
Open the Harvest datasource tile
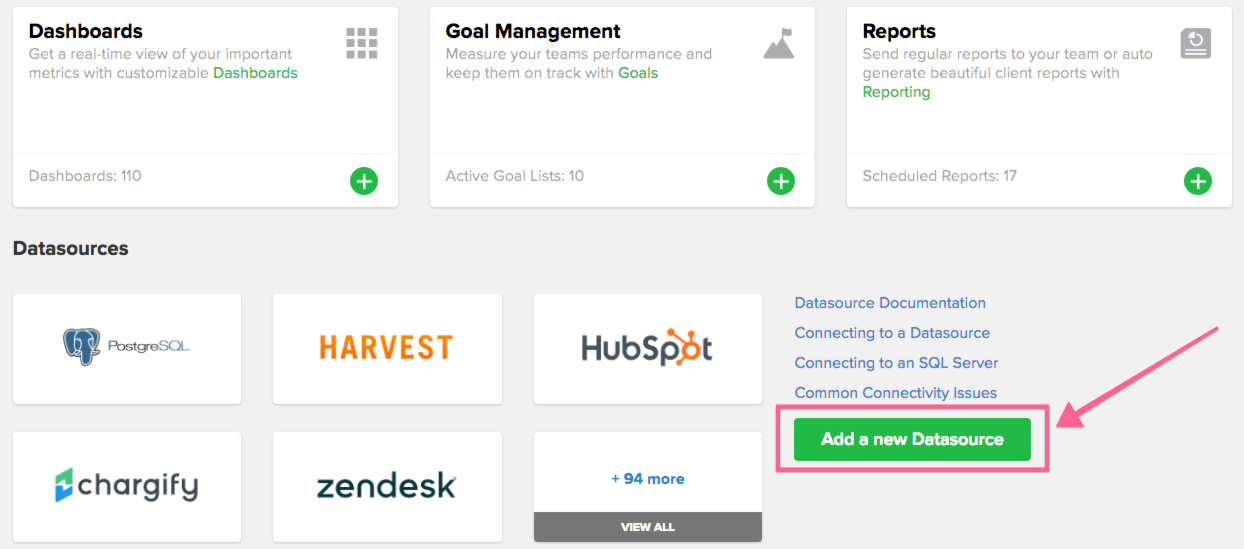point(387,349)
